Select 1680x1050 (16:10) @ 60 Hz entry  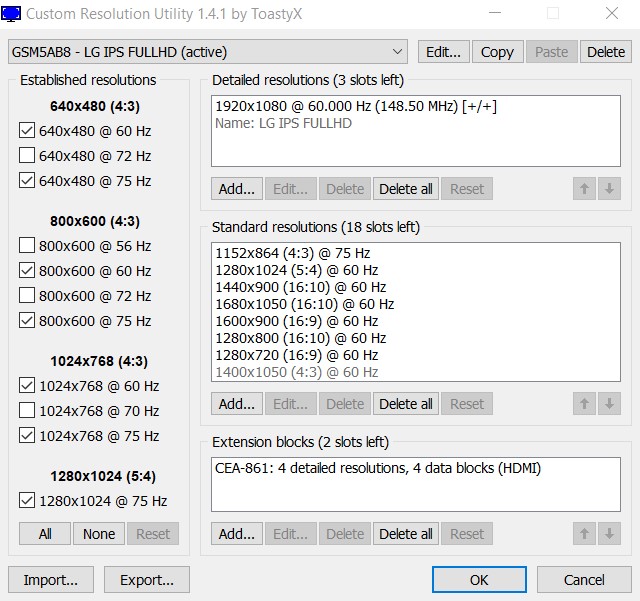coord(304,304)
